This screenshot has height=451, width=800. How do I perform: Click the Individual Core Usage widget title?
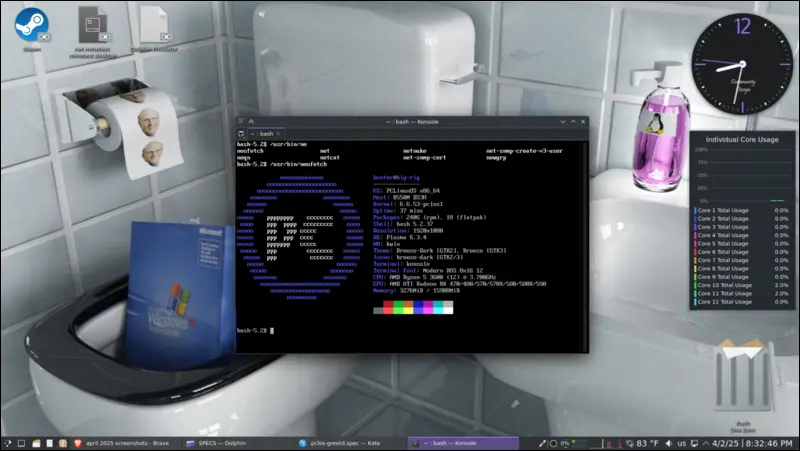pyautogui.click(x=742, y=139)
